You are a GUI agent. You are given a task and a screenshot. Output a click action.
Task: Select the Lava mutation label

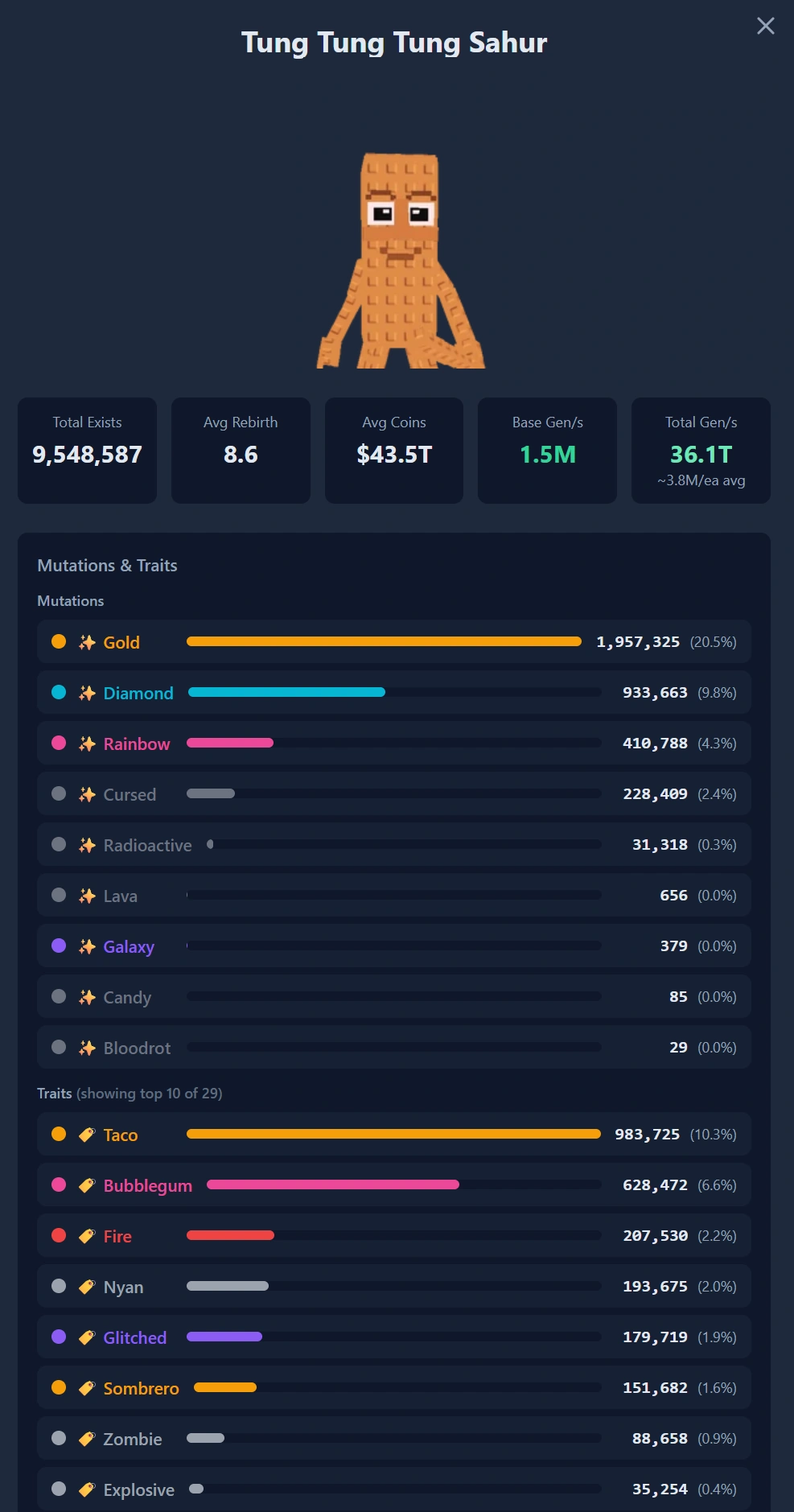[120, 896]
